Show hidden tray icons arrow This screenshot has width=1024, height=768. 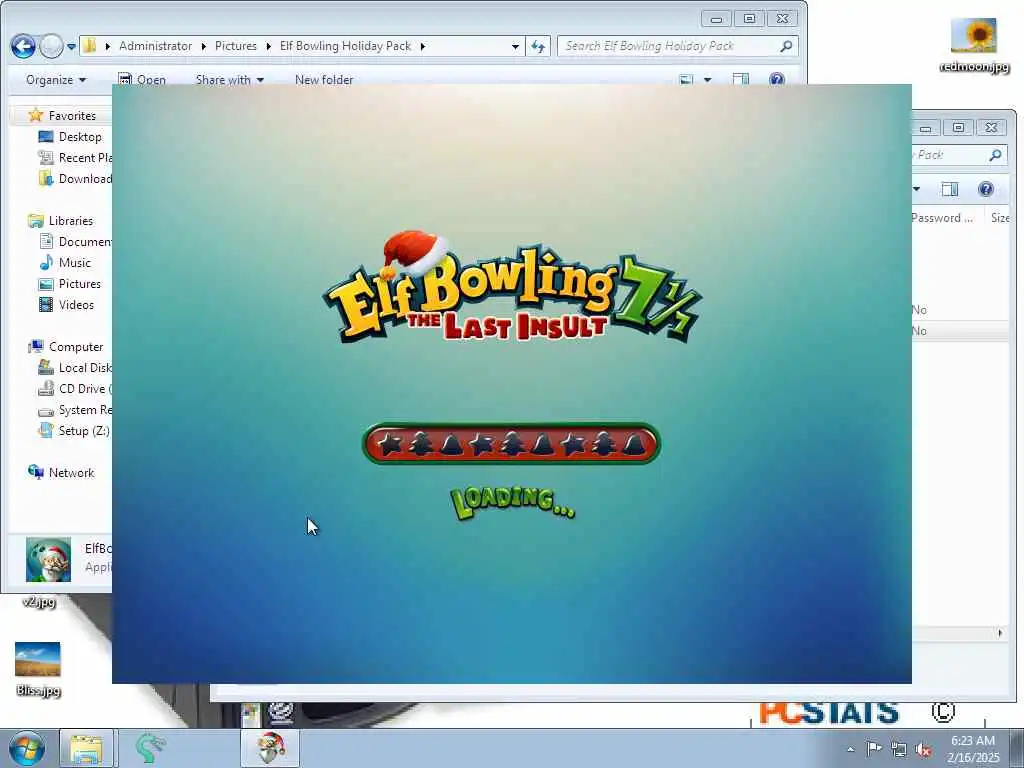(x=850, y=750)
